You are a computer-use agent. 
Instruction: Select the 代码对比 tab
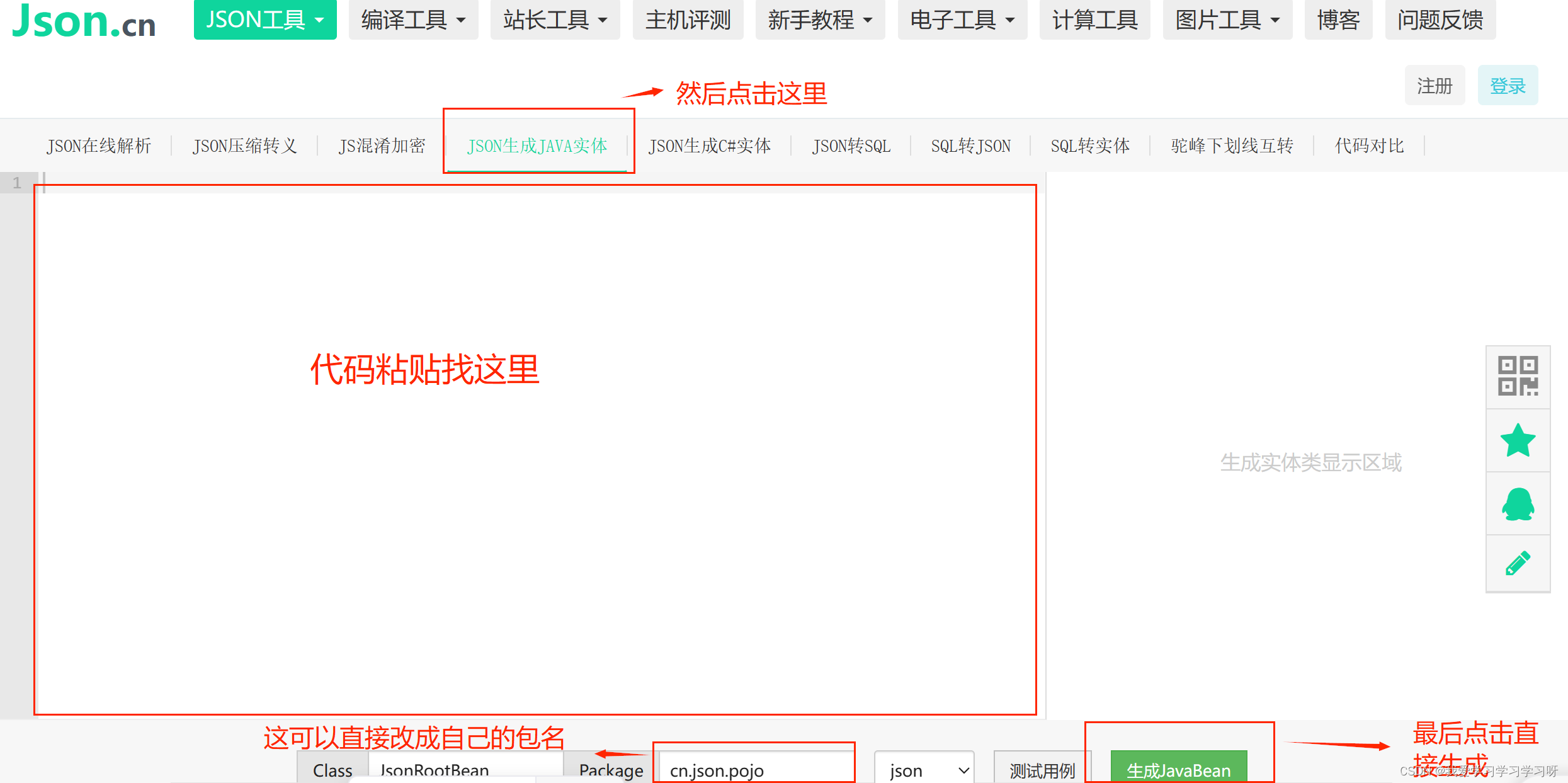click(1369, 146)
